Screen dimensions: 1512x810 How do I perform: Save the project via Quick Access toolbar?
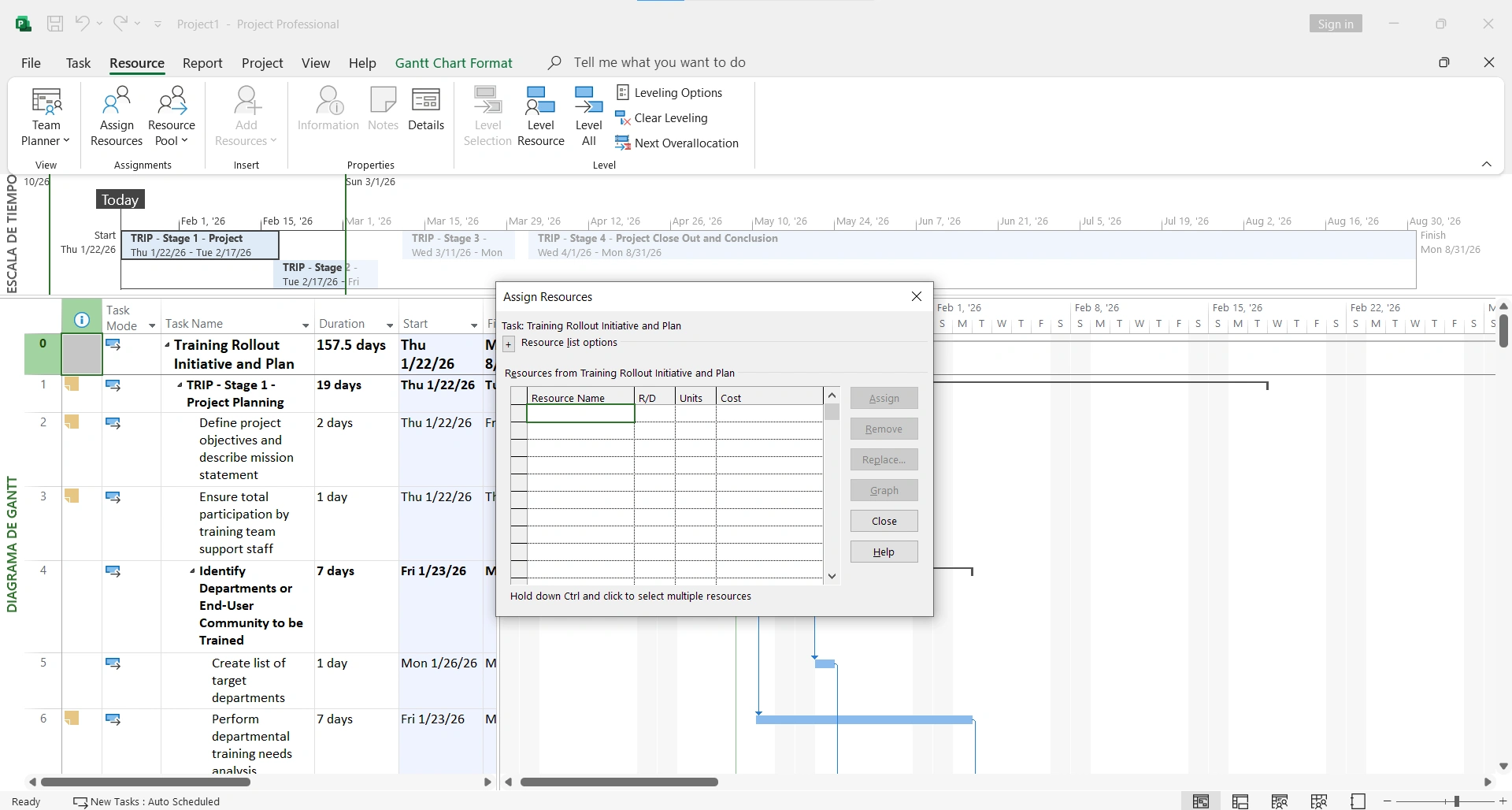click(55, 24)
